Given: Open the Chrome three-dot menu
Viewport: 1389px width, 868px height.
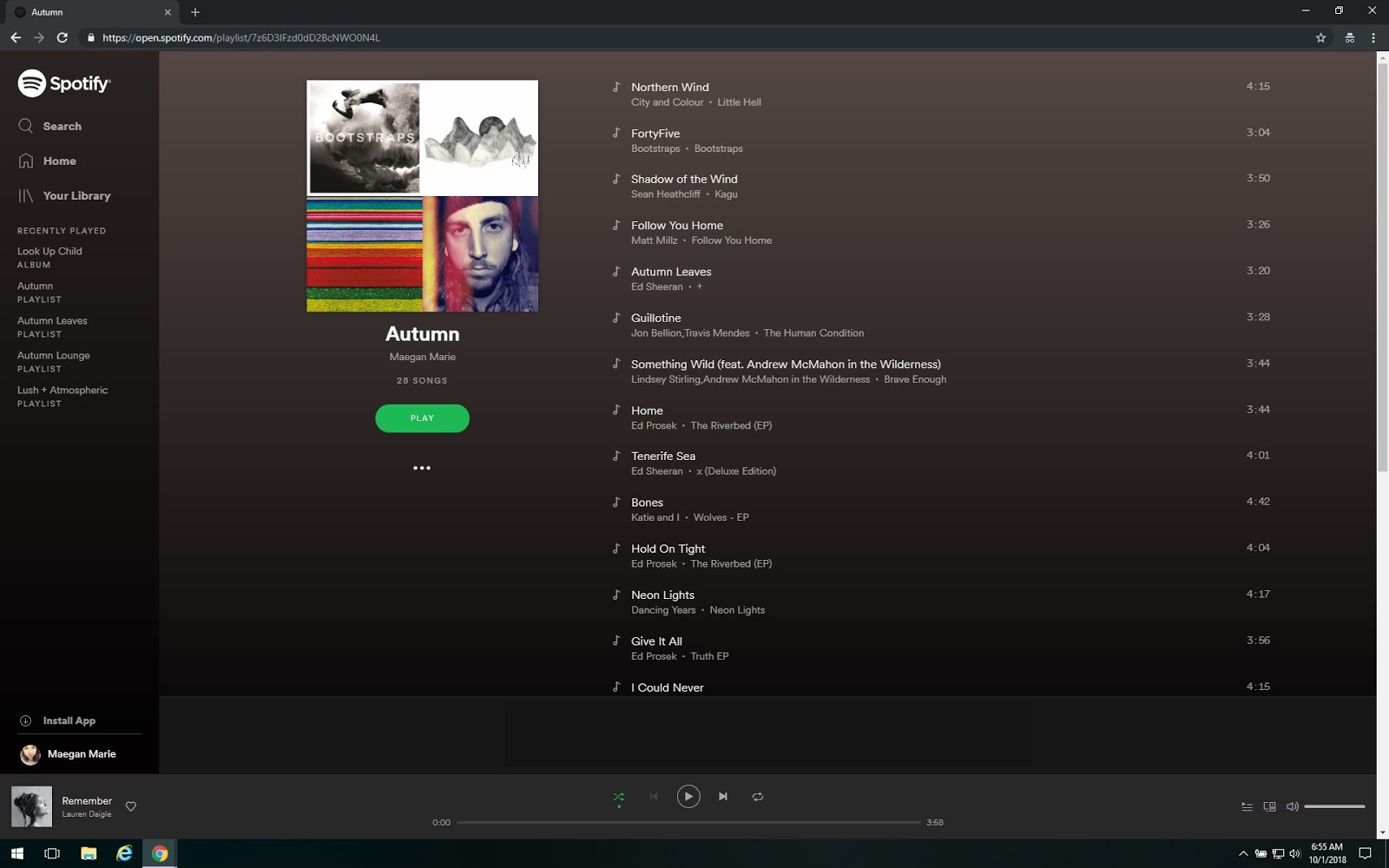Looking at the screenshot, I should coord(1373,37).
